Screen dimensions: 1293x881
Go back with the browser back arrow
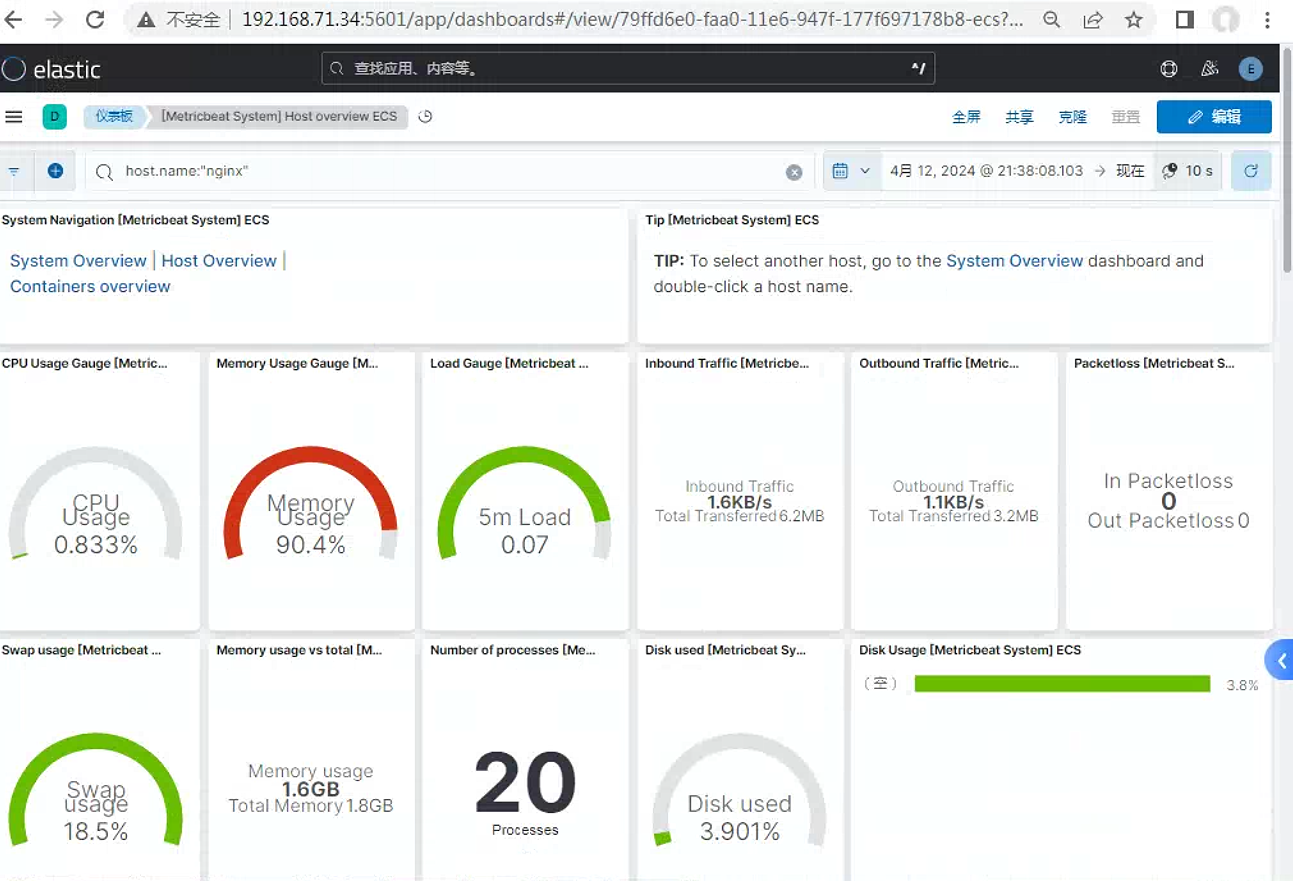(13, 20)
